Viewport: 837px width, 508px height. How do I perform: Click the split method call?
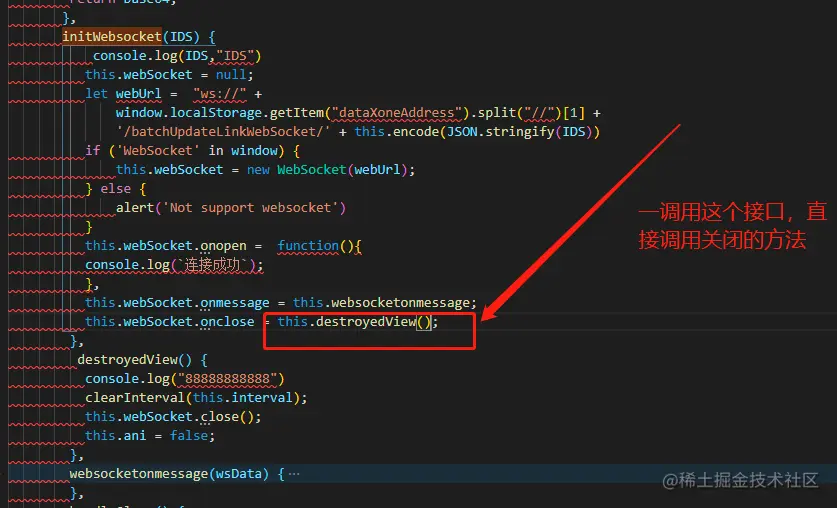pos(496,113)
